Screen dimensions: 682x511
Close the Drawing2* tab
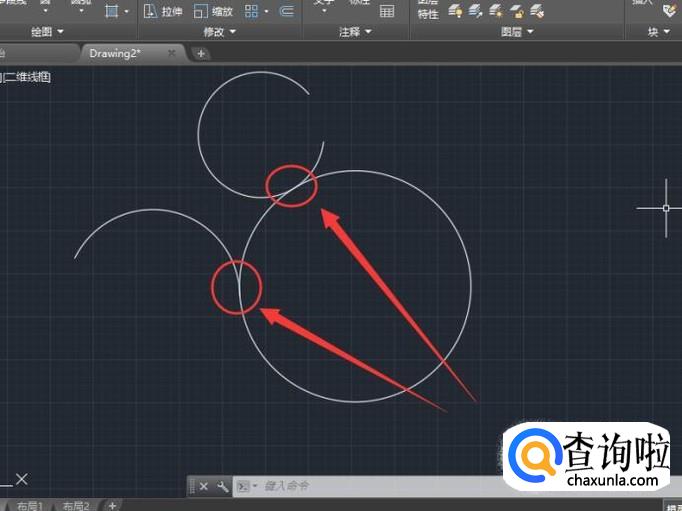(172, 53)
